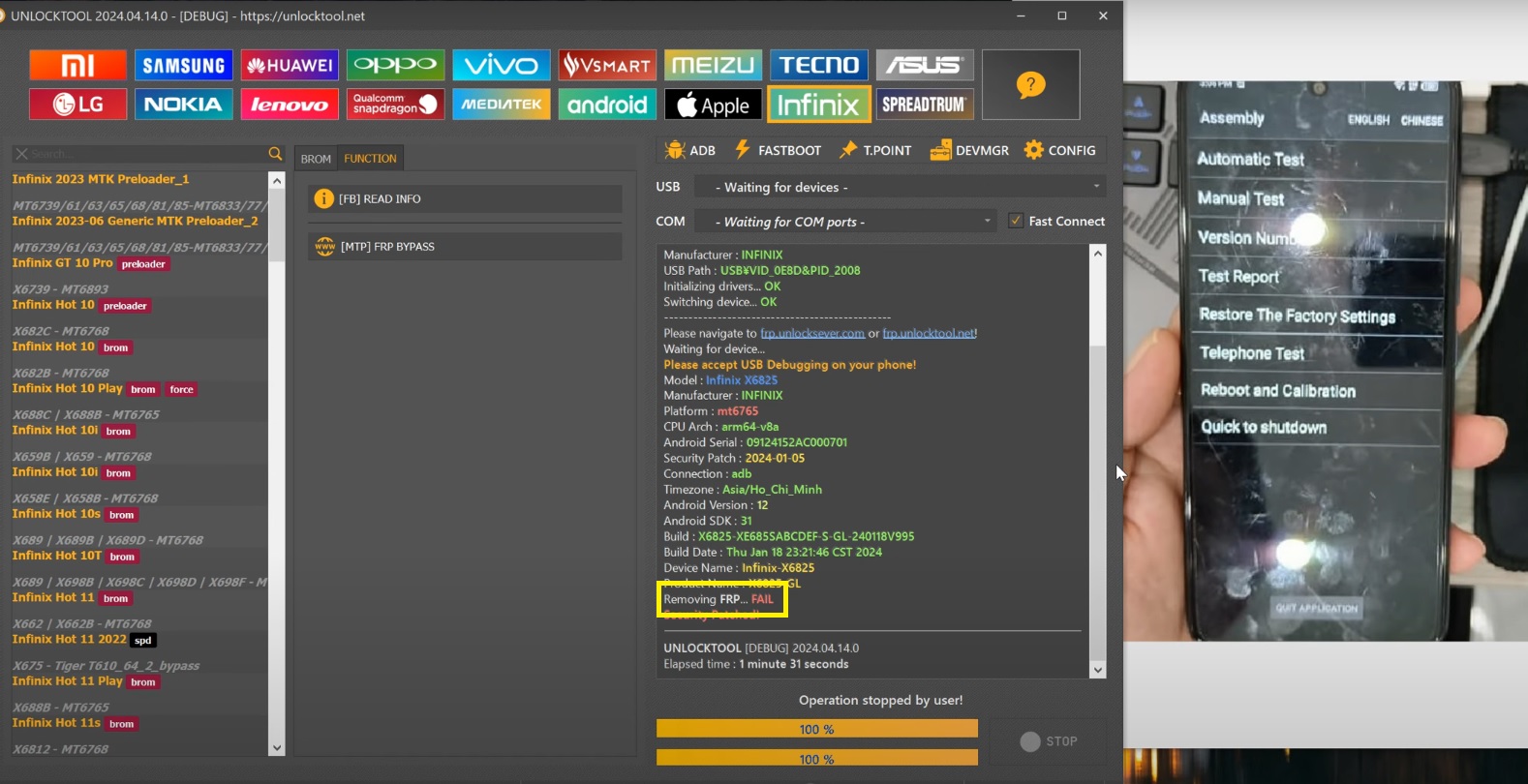Click the STOP button
The height and width of the screenshot is (784, 1528).
[1048, 741]
